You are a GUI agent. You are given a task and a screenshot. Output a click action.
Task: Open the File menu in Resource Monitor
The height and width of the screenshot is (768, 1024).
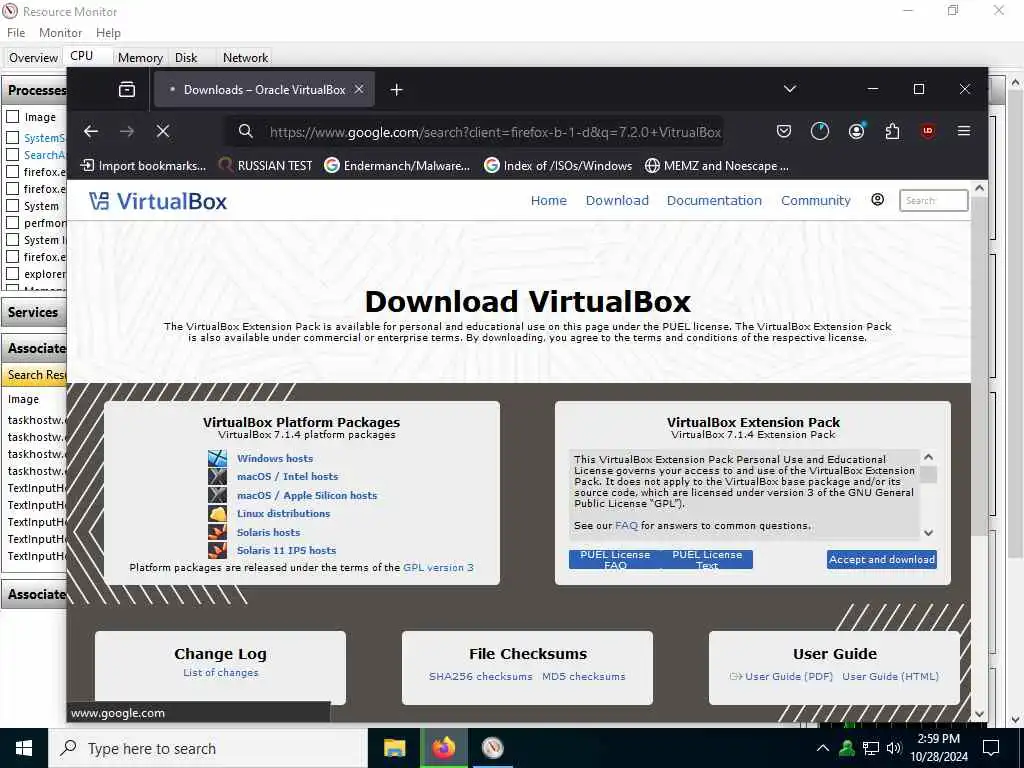point(16,33)
